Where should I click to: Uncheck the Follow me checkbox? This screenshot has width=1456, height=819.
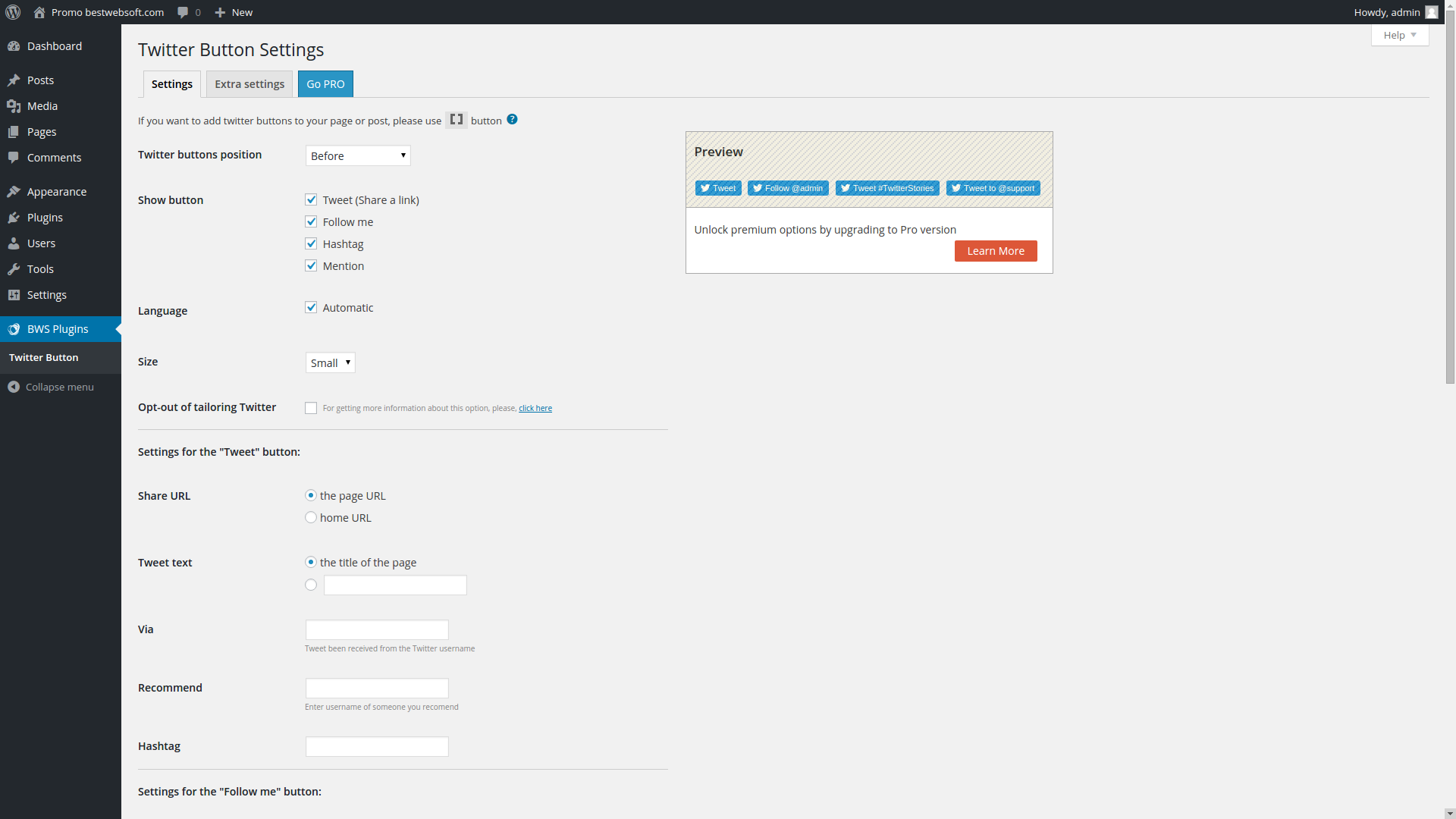pos(311,221)
